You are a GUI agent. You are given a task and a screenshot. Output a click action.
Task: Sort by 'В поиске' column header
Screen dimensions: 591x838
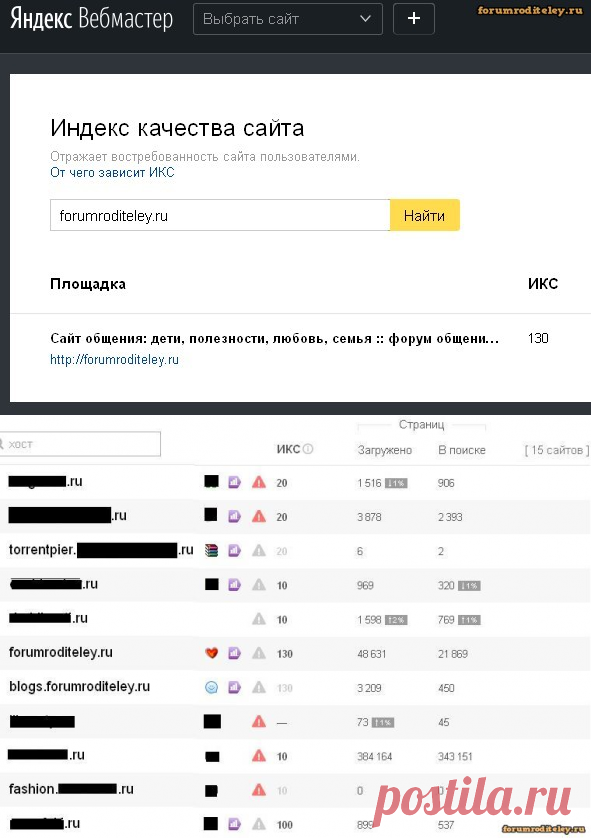pos(462,450)
